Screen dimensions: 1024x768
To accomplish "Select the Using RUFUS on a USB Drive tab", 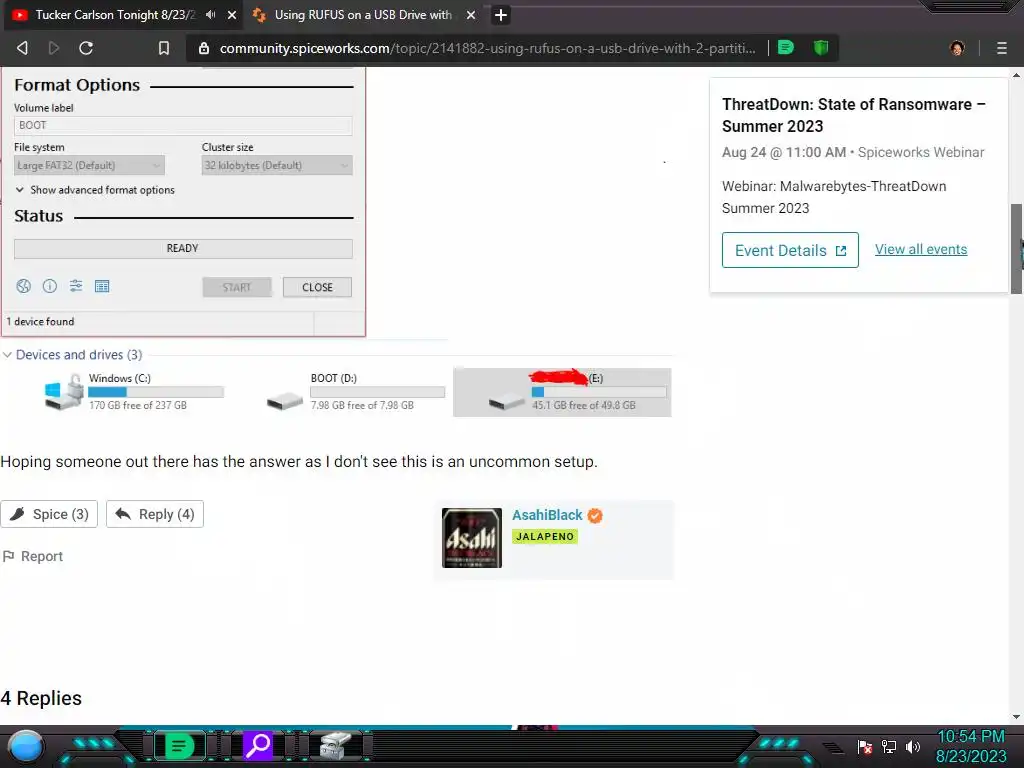I will pos(363,15).
